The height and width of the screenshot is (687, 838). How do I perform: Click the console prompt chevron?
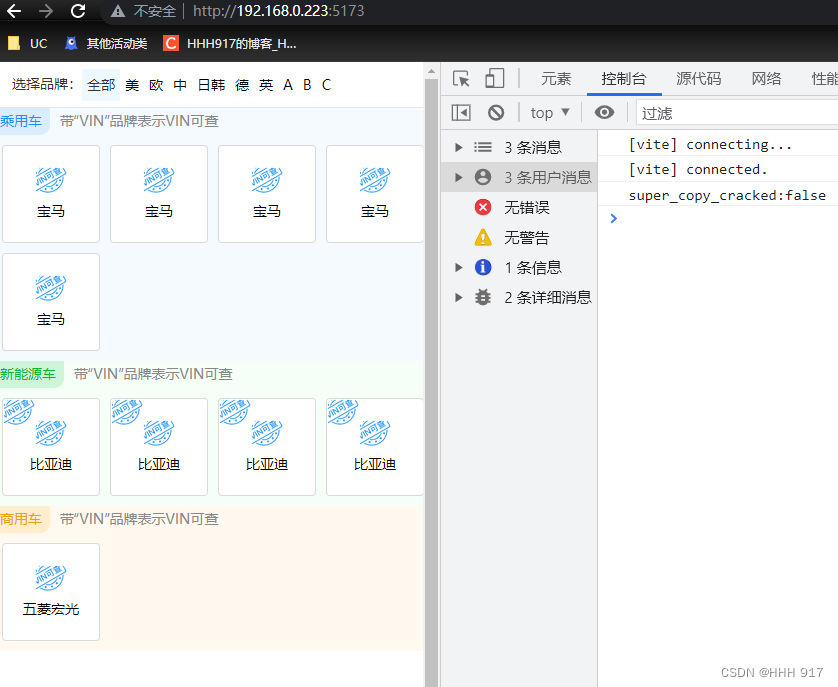point(614,218)
